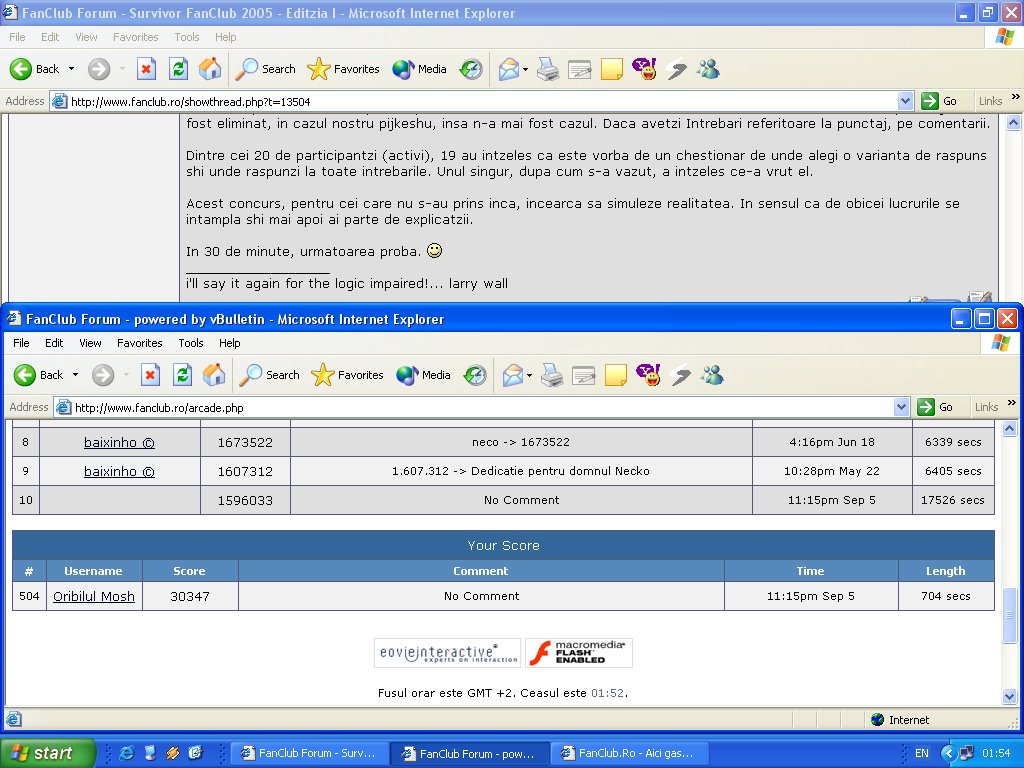Launch Internet Explorer quick launch icon
The width and height of the screenshot is (1024, 768).
(126, 753)
